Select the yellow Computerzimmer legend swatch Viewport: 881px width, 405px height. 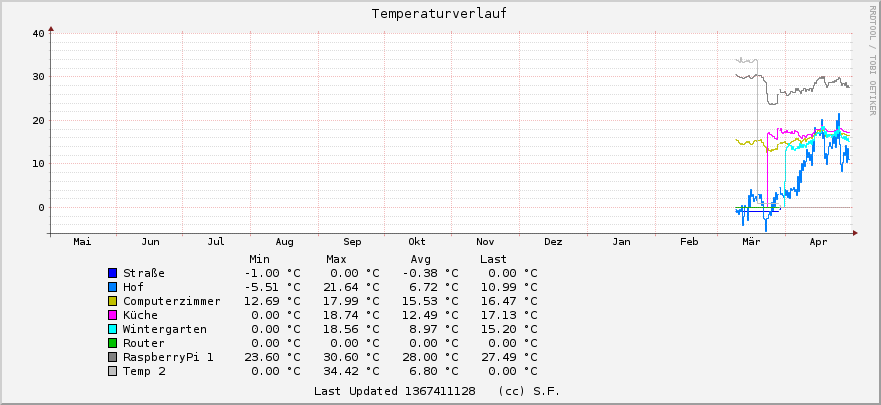[x=112, y=301]
